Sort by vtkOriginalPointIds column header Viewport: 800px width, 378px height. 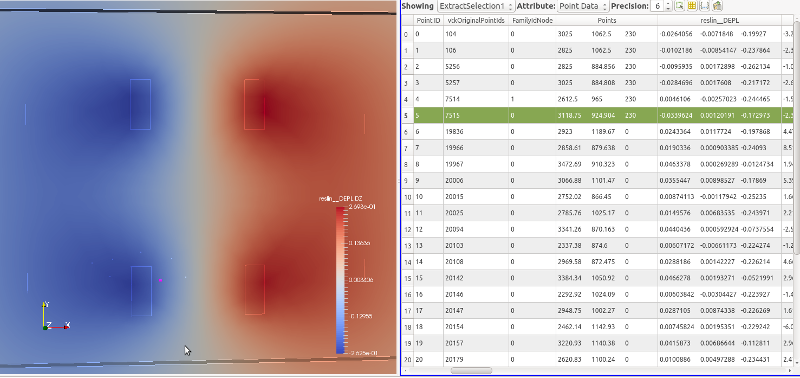click(476, 21)
